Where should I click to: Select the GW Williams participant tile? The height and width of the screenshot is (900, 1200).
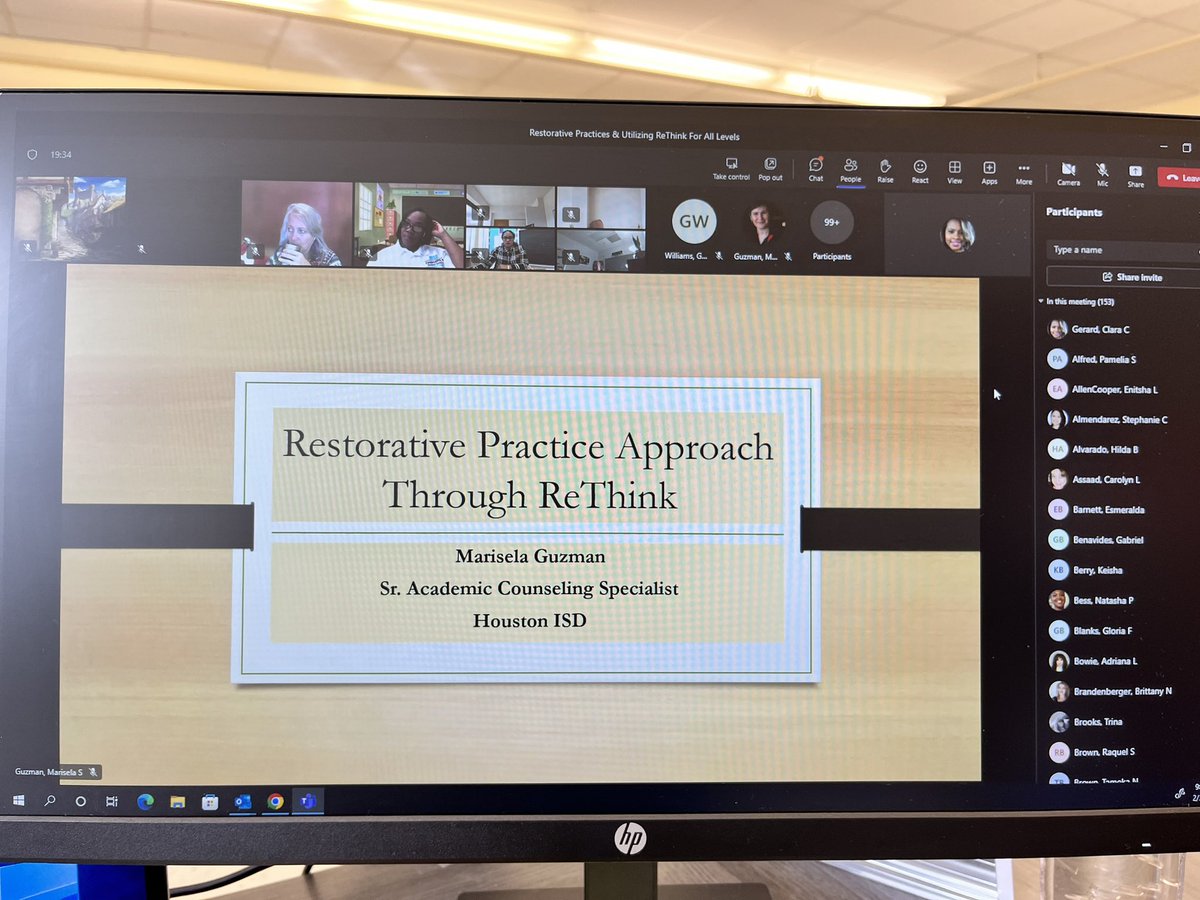coord(693,229)
